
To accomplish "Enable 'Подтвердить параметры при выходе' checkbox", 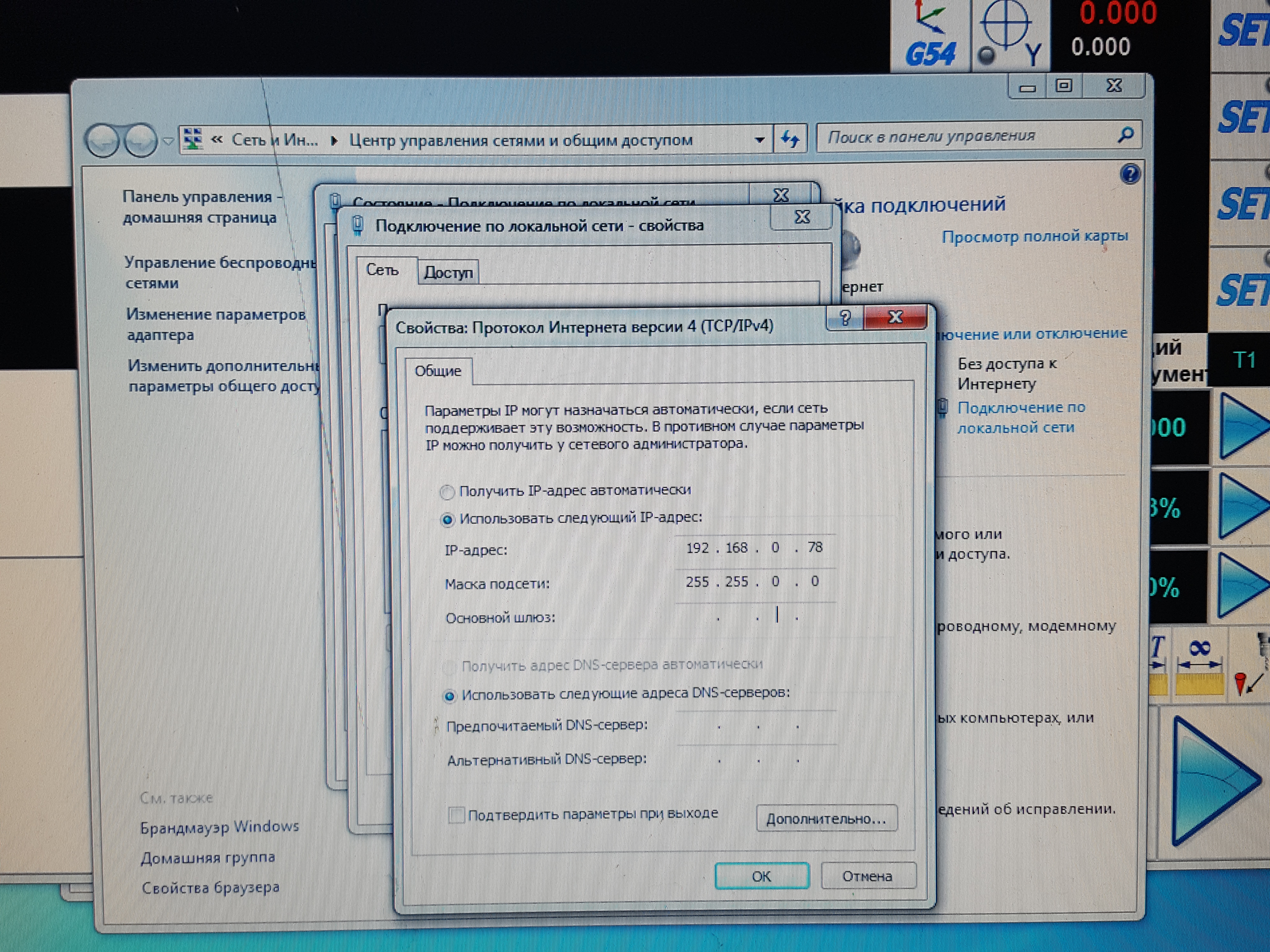I will [x=456, y=815].
